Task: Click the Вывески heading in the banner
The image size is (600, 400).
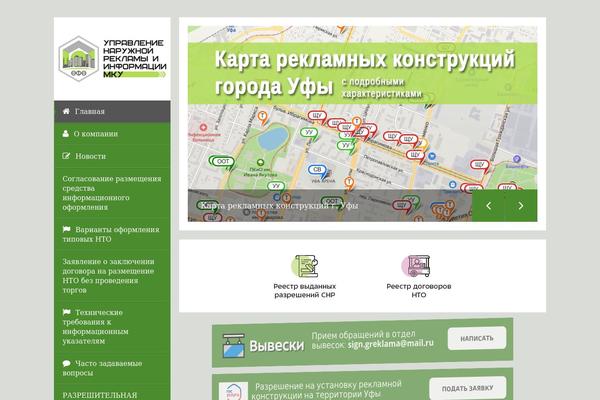Action: 277,346
